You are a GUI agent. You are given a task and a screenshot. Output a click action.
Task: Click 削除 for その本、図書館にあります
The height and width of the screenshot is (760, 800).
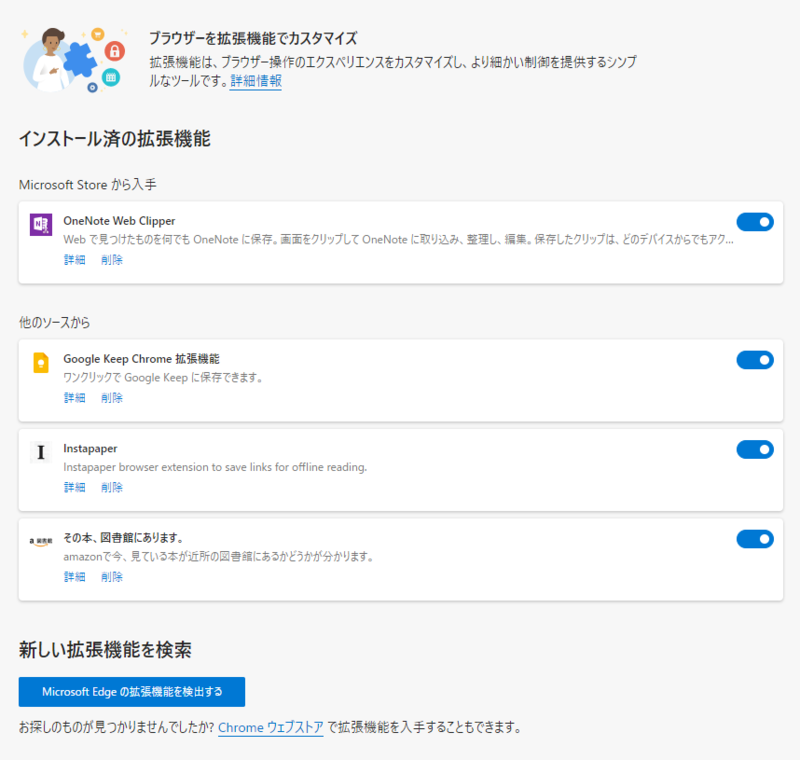point(112,577)
